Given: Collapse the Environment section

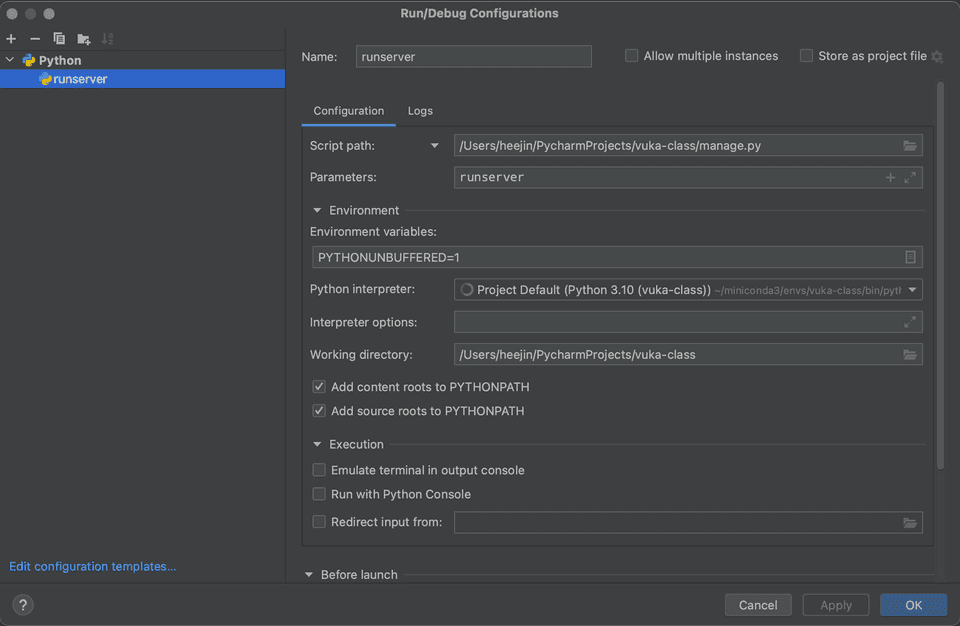Looking at the screenshot, I should pyautogui.click(x=317, y=210).
